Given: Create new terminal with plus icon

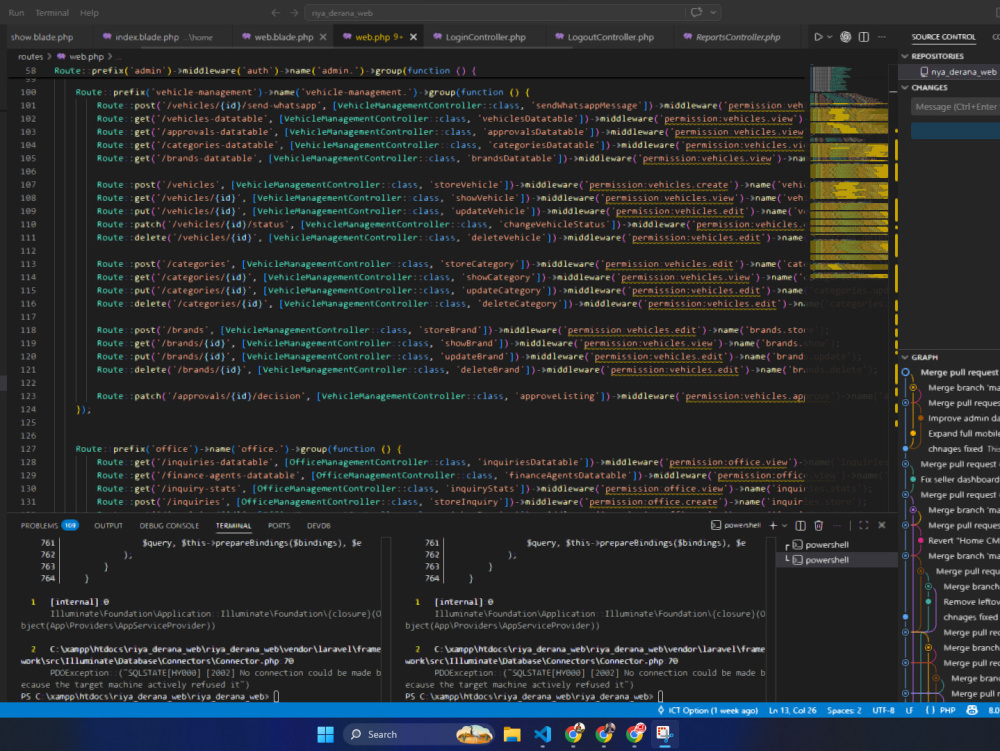Looking at the screenshot, I should click(x=773, y=525).
